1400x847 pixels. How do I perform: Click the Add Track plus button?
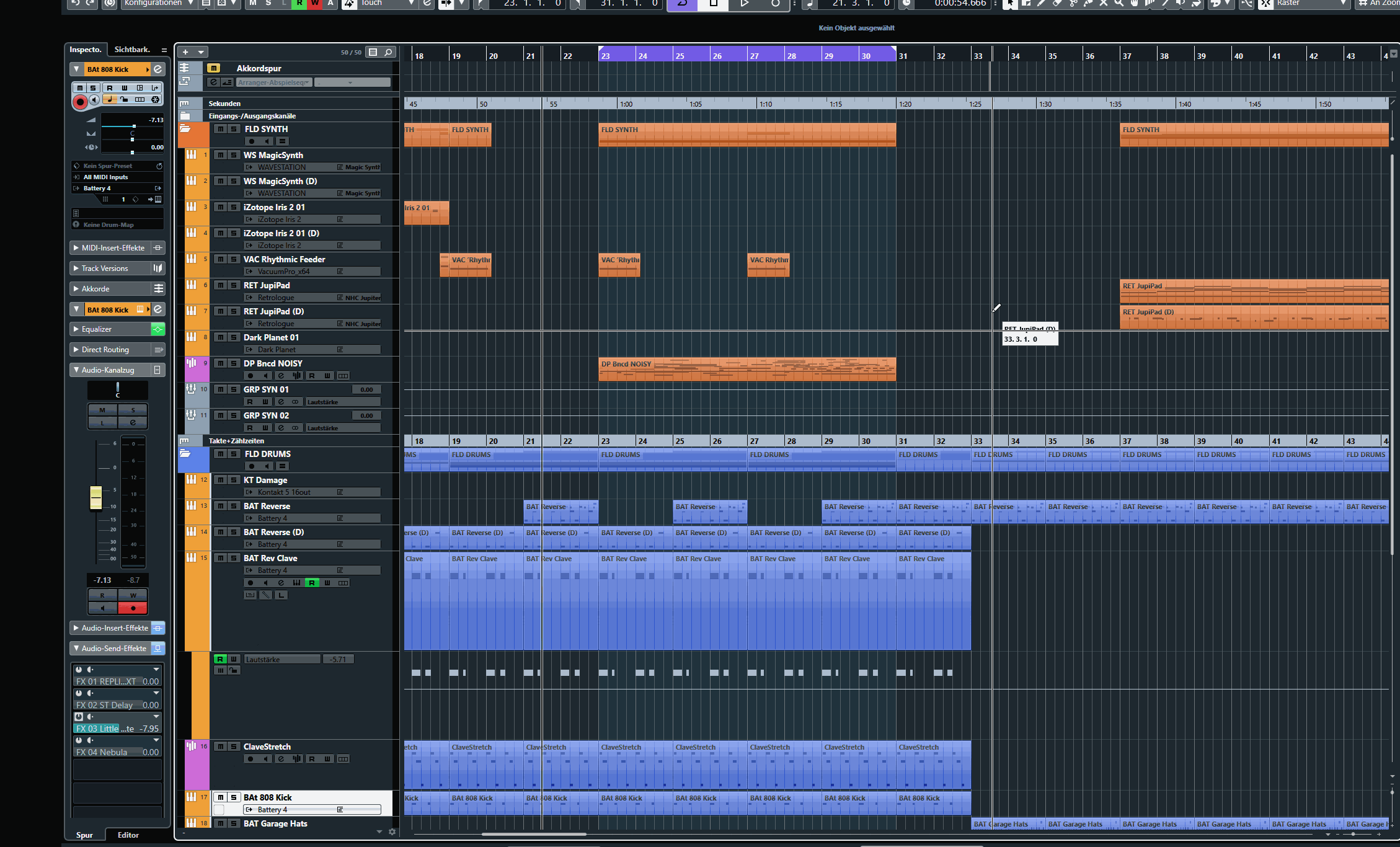(185, 52)
